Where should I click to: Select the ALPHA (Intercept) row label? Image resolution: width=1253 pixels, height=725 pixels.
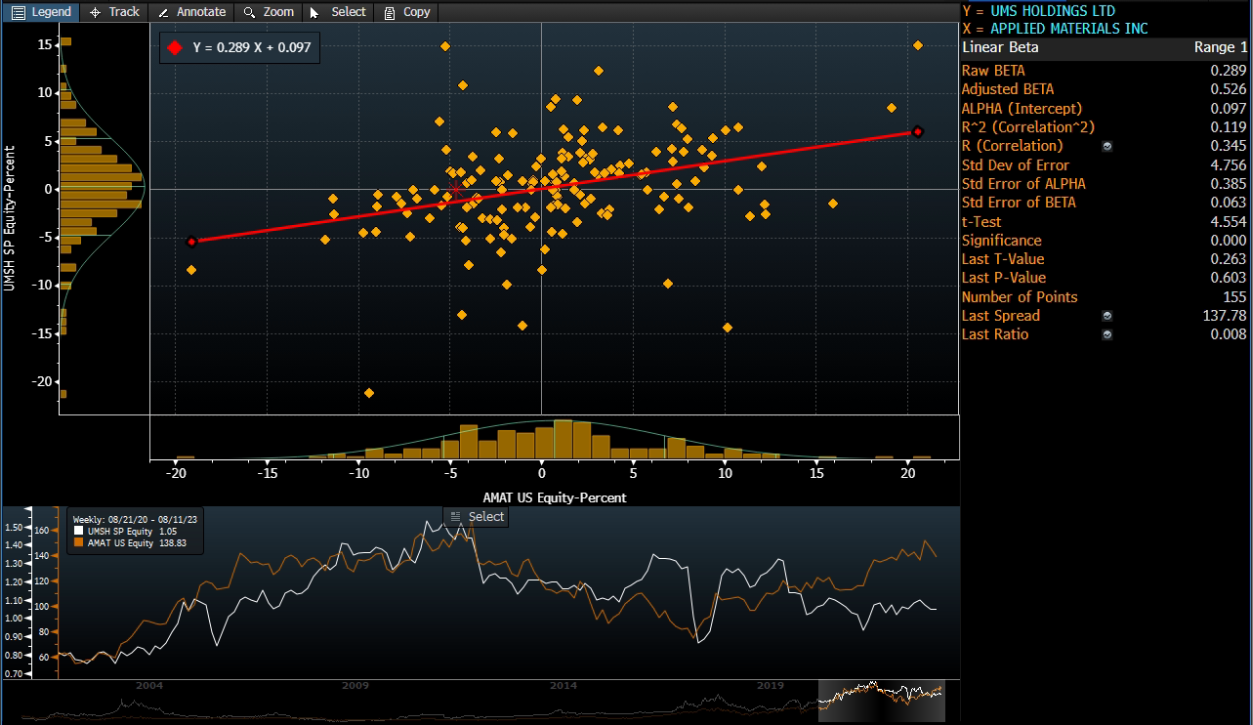(x=1021, y=109)
